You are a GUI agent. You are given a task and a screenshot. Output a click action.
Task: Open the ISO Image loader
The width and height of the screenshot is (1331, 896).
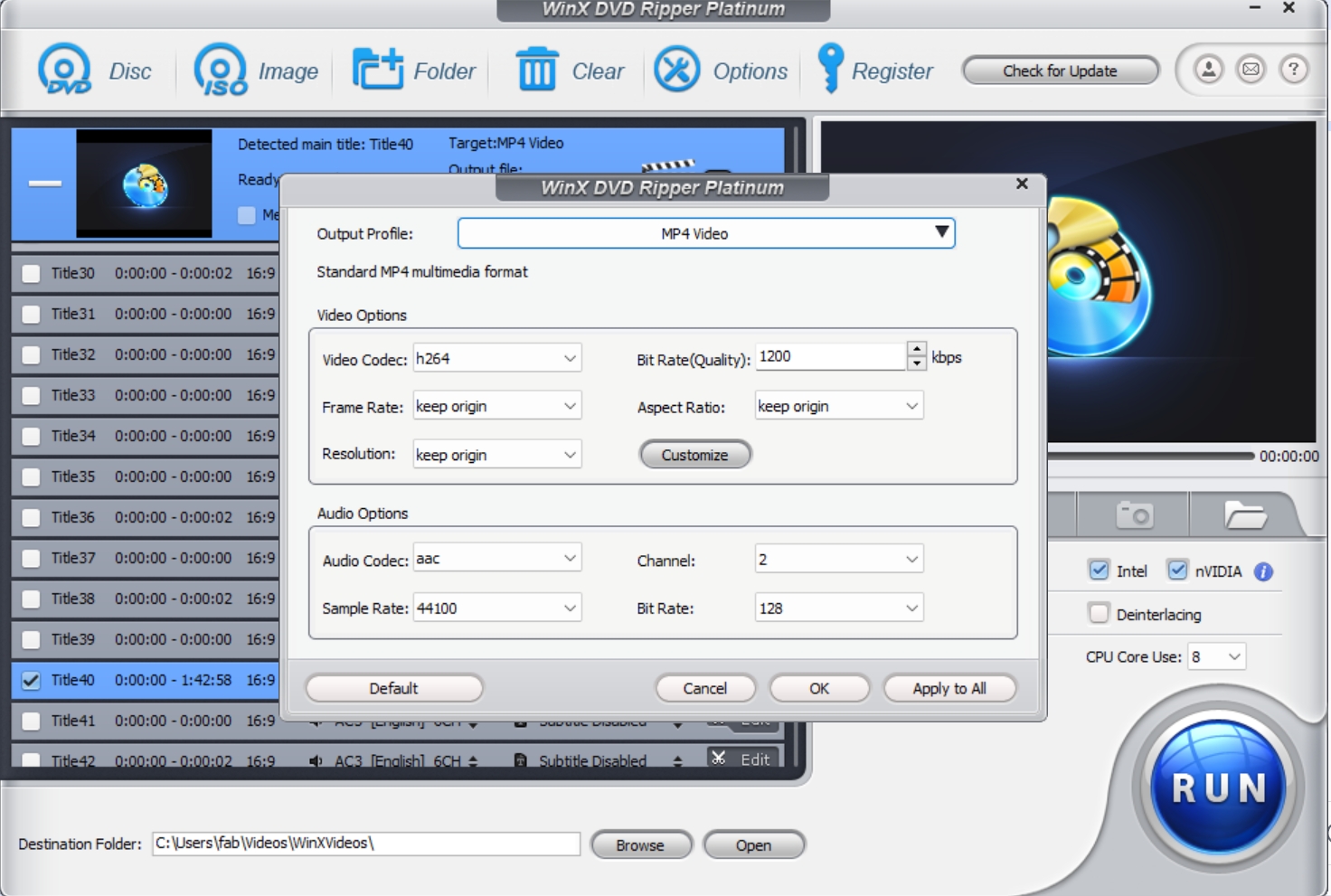221,70
